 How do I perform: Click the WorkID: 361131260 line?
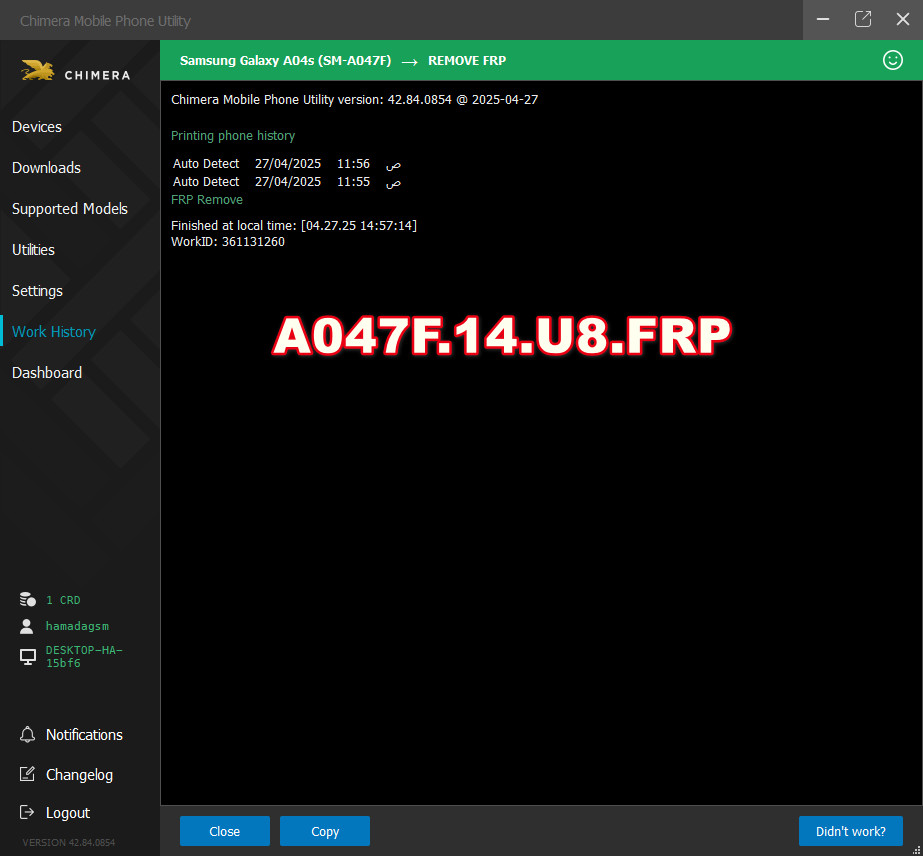[x=228, y=242]
